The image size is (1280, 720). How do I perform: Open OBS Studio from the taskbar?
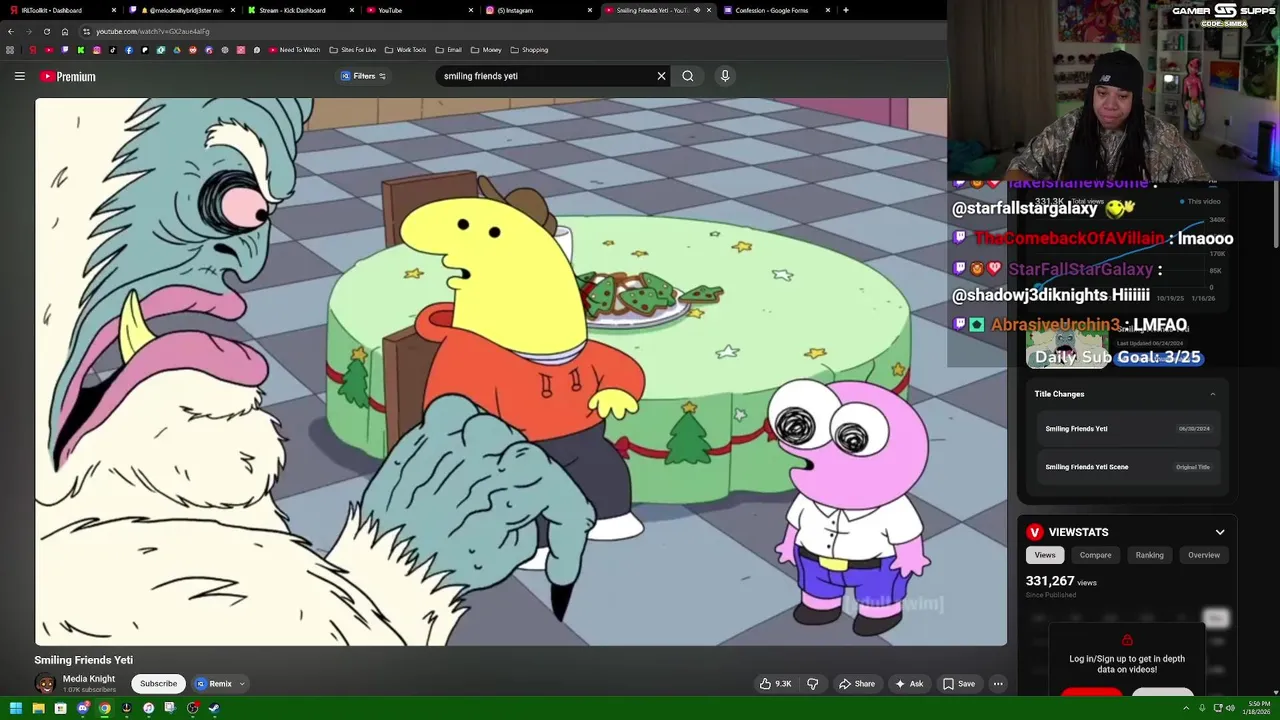(x=192, y=708)
